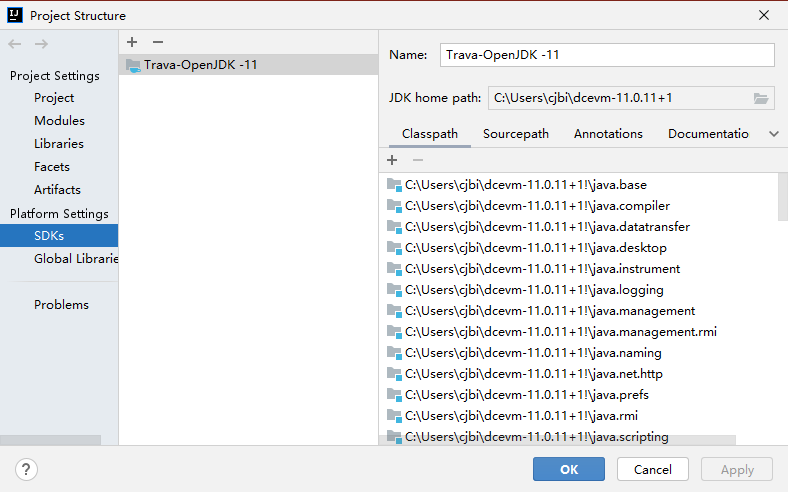Click the left sidebar horizontal scrollbar
Viewport: 788px width, 492px height.
tap(50, 440)
